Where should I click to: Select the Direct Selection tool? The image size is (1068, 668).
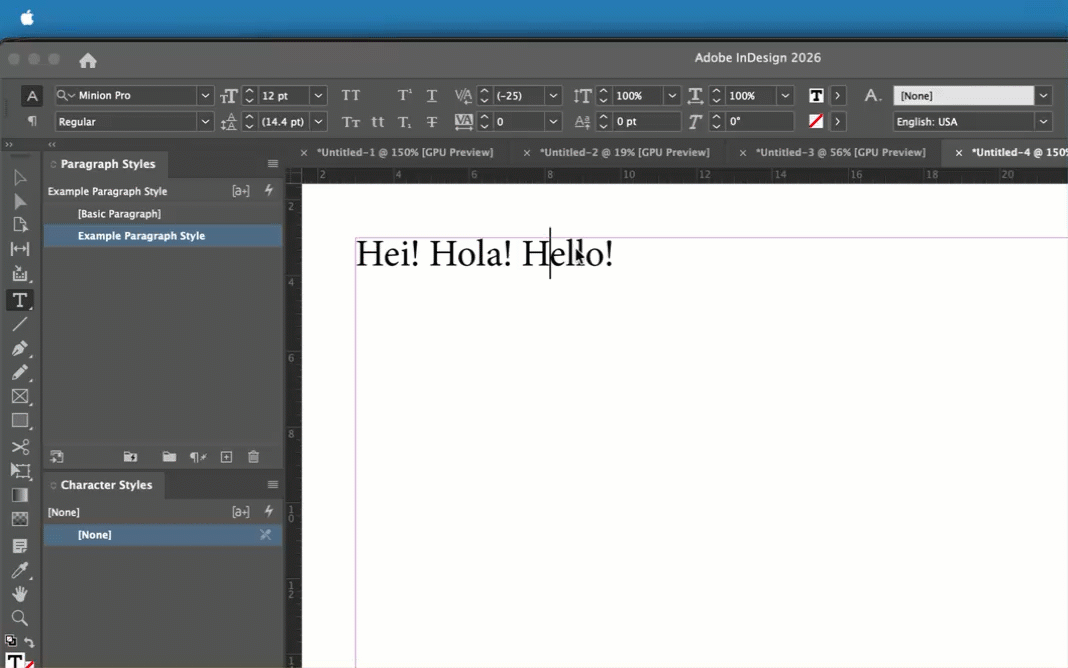pyautogui.click(x=20, y=202)
